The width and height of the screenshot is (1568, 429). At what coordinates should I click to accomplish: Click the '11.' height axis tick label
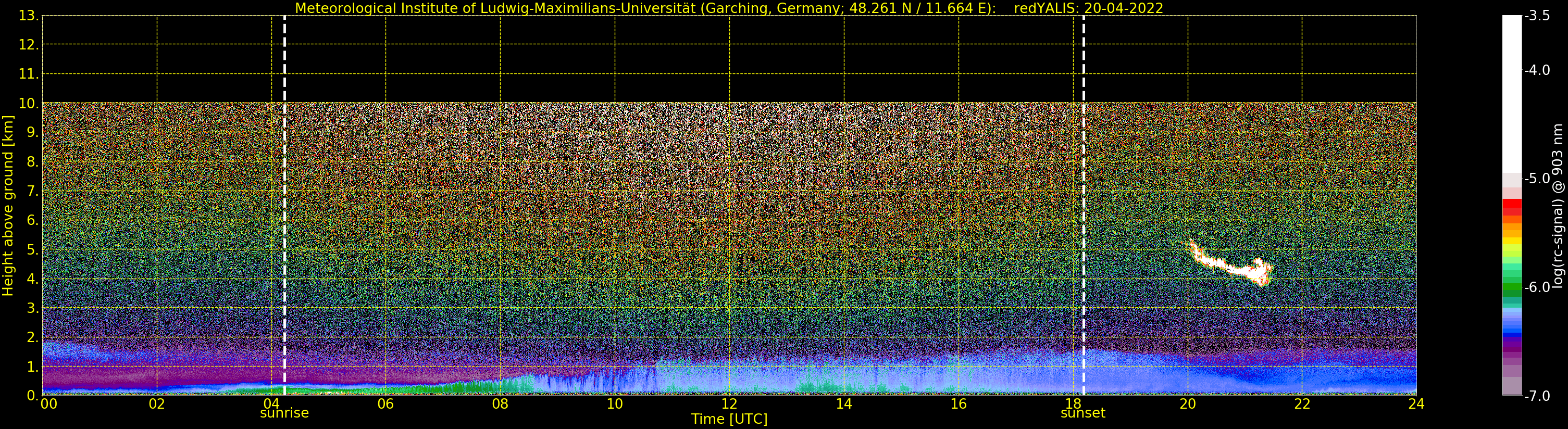click(29, 74)
